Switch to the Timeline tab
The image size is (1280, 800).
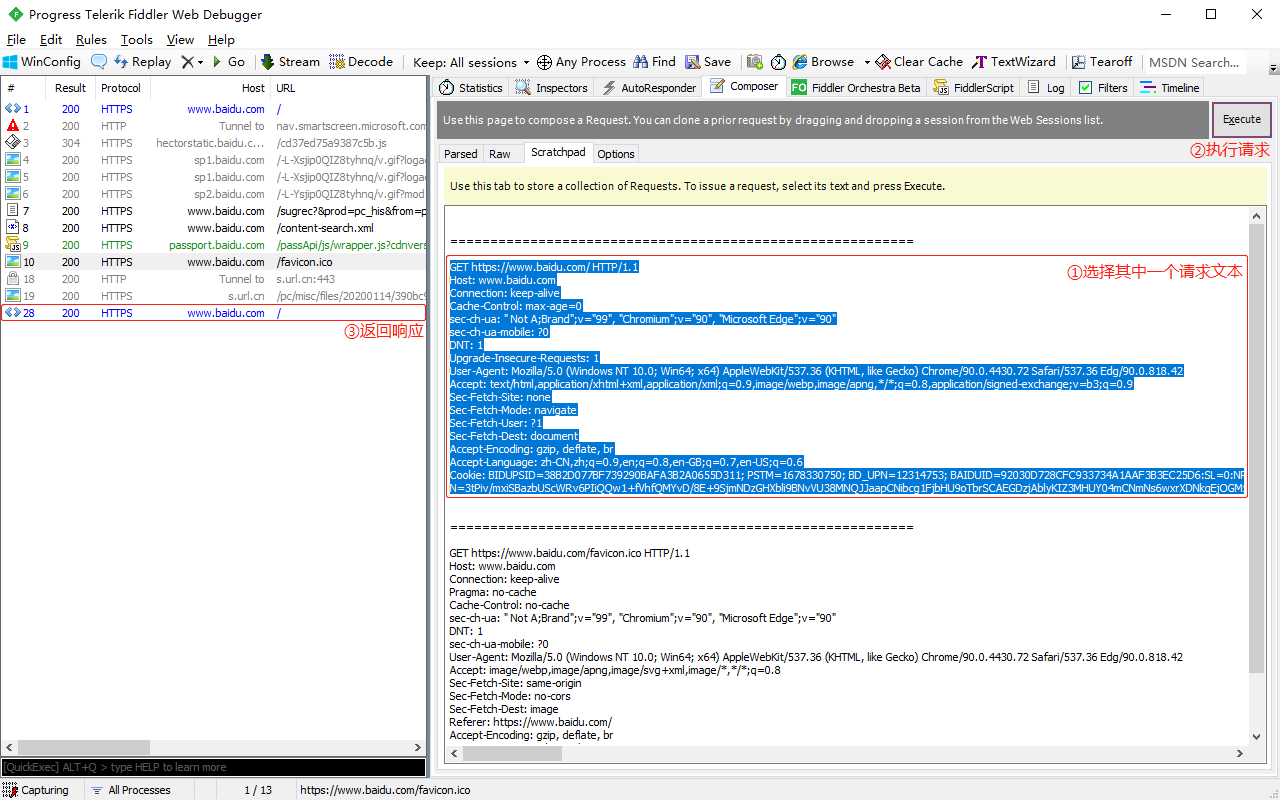(1171, 88)
